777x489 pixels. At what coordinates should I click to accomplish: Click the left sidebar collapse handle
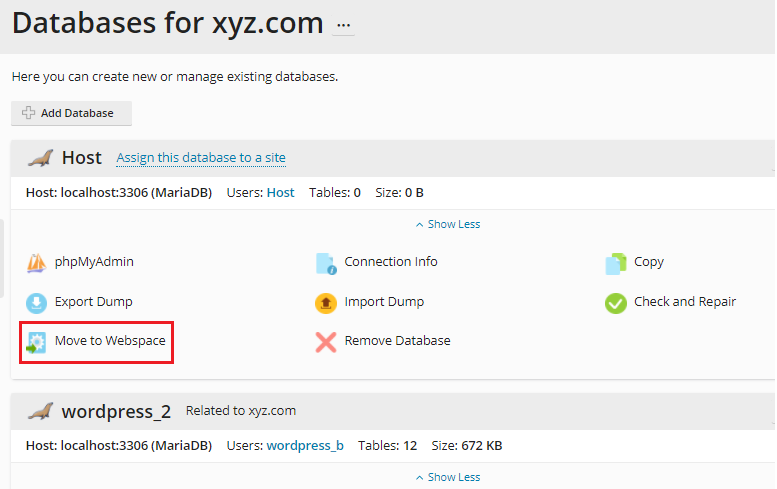click(2, 258)
